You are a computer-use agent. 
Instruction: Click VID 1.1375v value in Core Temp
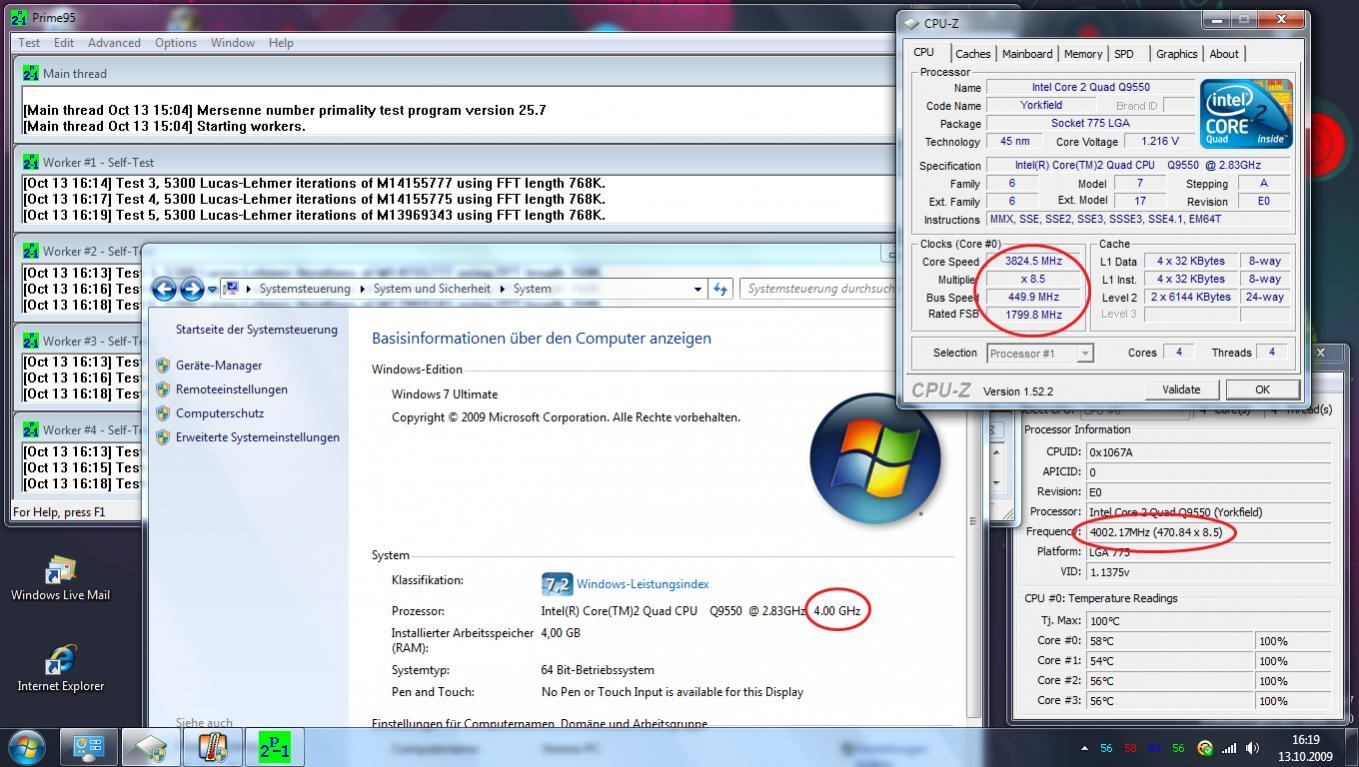point(1208,572)
